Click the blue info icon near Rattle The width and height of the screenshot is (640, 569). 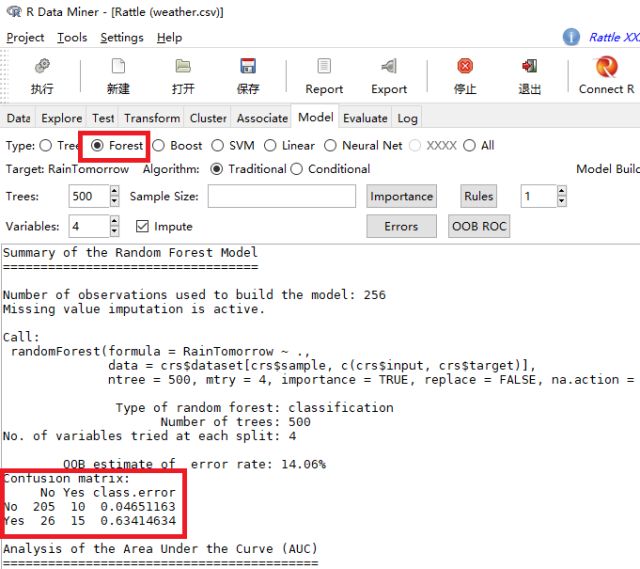tap(571, 37)
